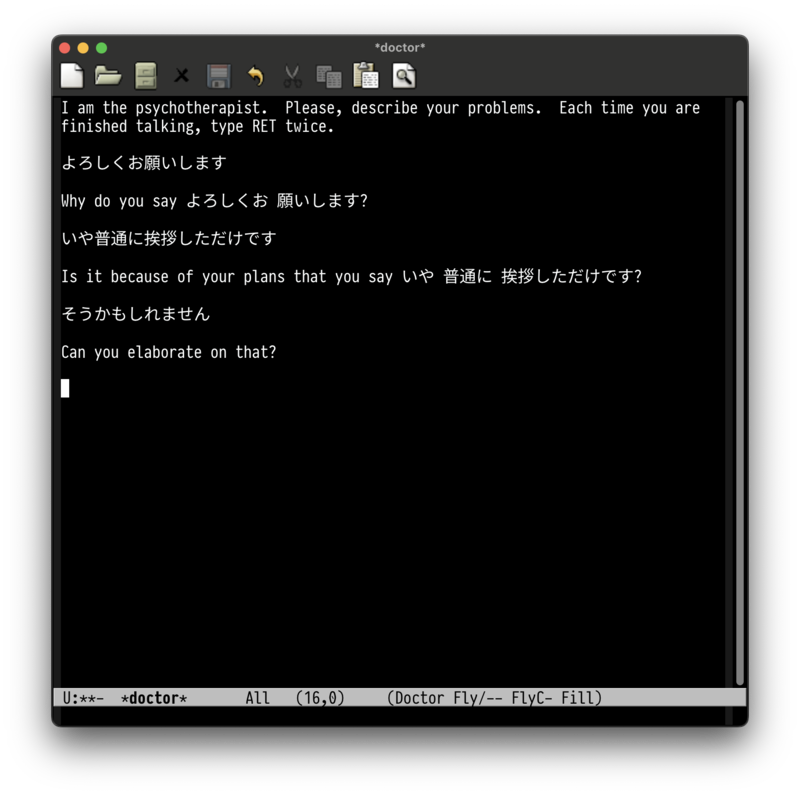Click the All indicator in the mode line
Screen dimensions: 800x795
click(258, 698)
